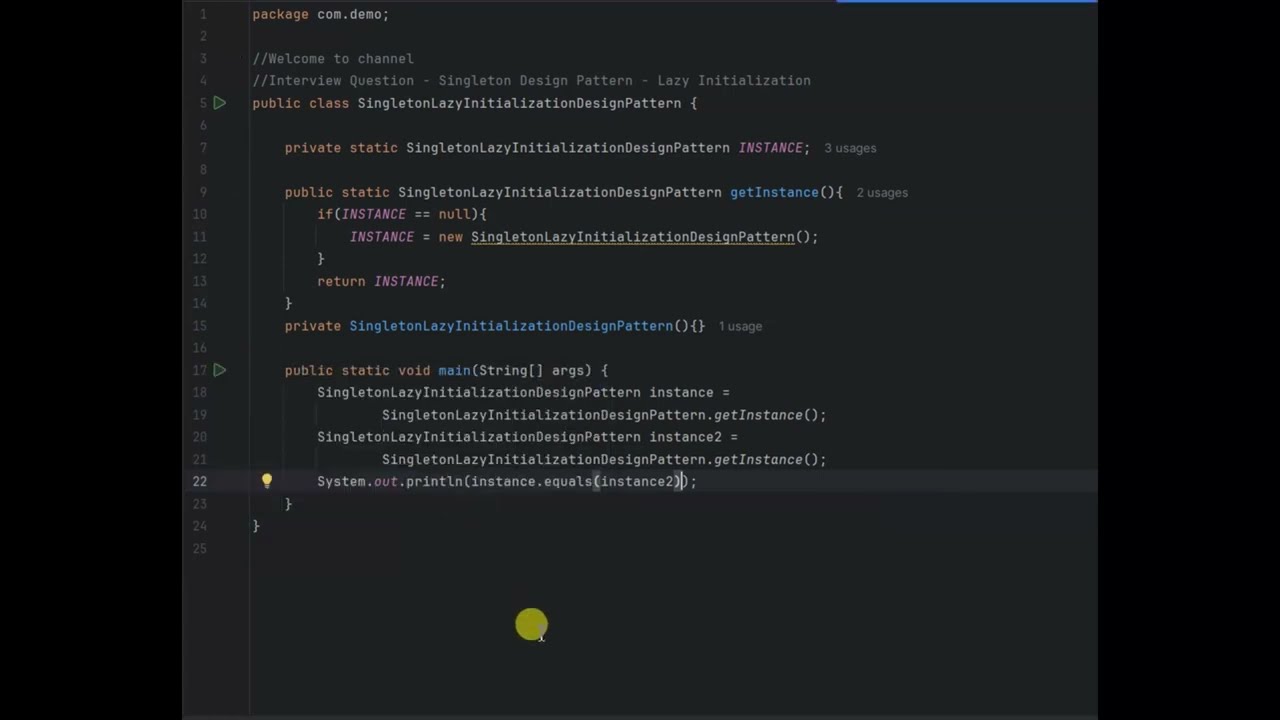This screenshot has height=720, width=1280.
Task: Show the '1 usage' hint for the constructor
Action: click(x=740, y=326)
